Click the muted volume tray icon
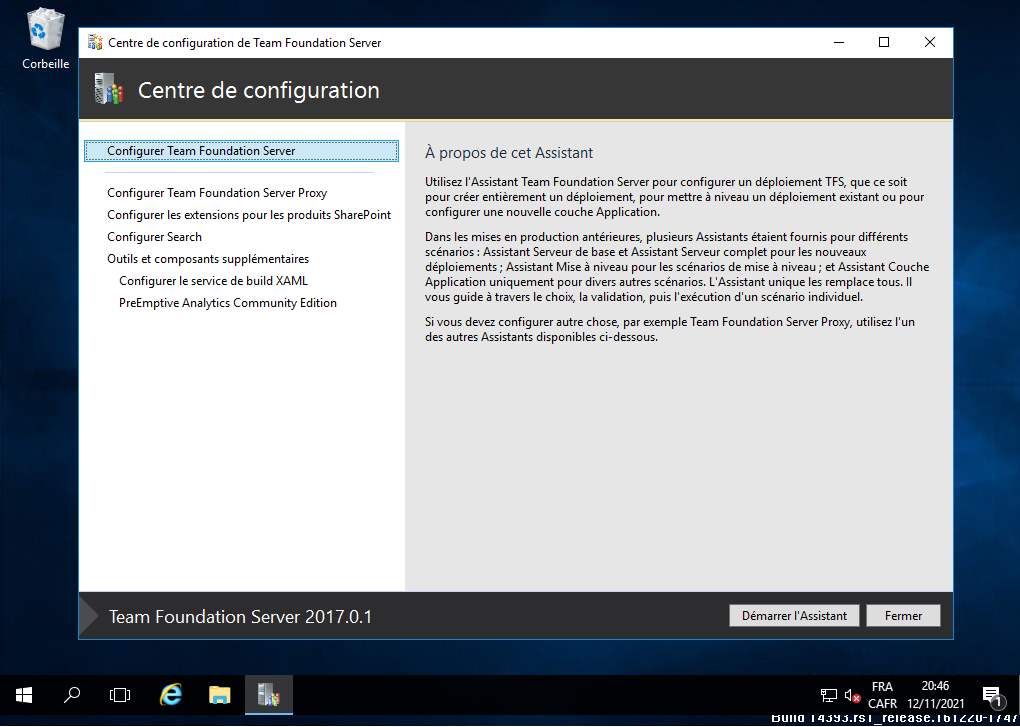Image resolution: width=1020 pixels, height=727 pixels. pos(852,696)
